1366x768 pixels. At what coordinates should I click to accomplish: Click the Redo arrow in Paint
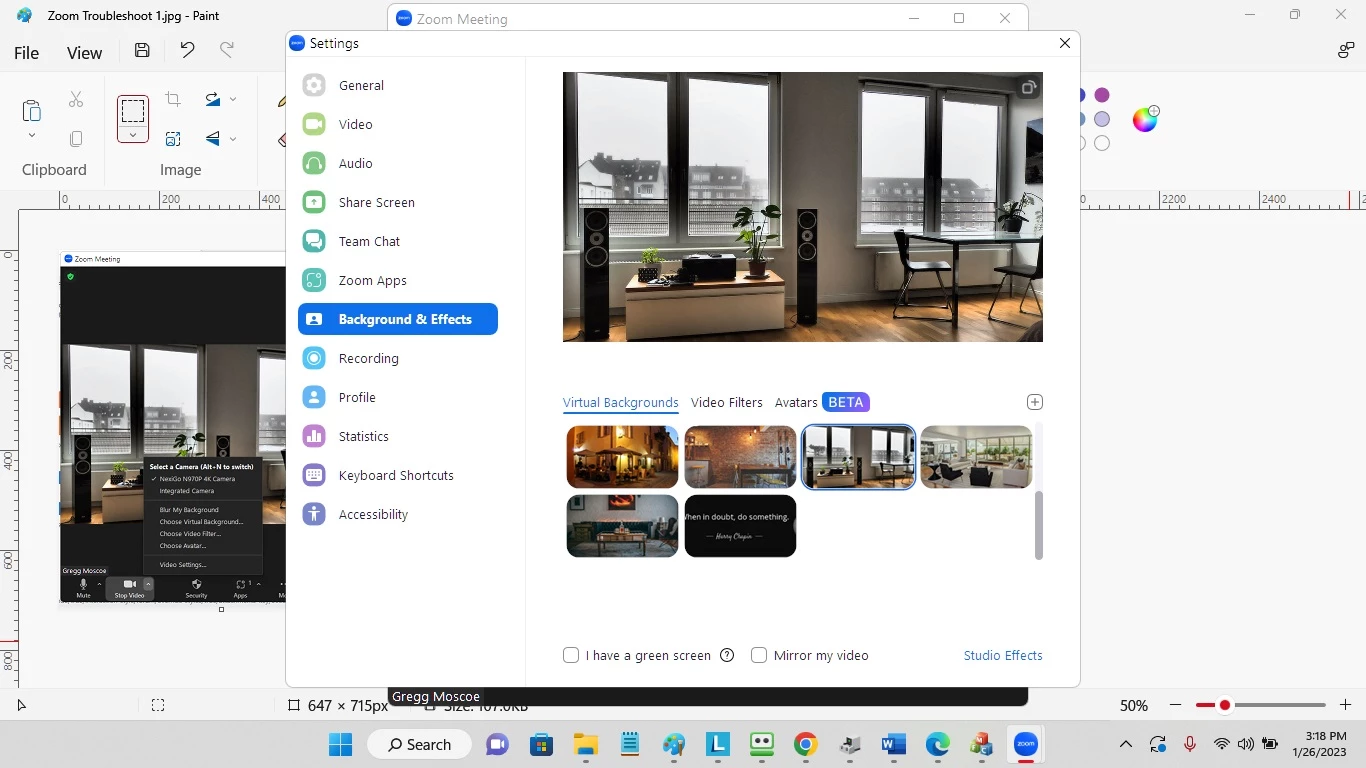(x=227, y=50)
